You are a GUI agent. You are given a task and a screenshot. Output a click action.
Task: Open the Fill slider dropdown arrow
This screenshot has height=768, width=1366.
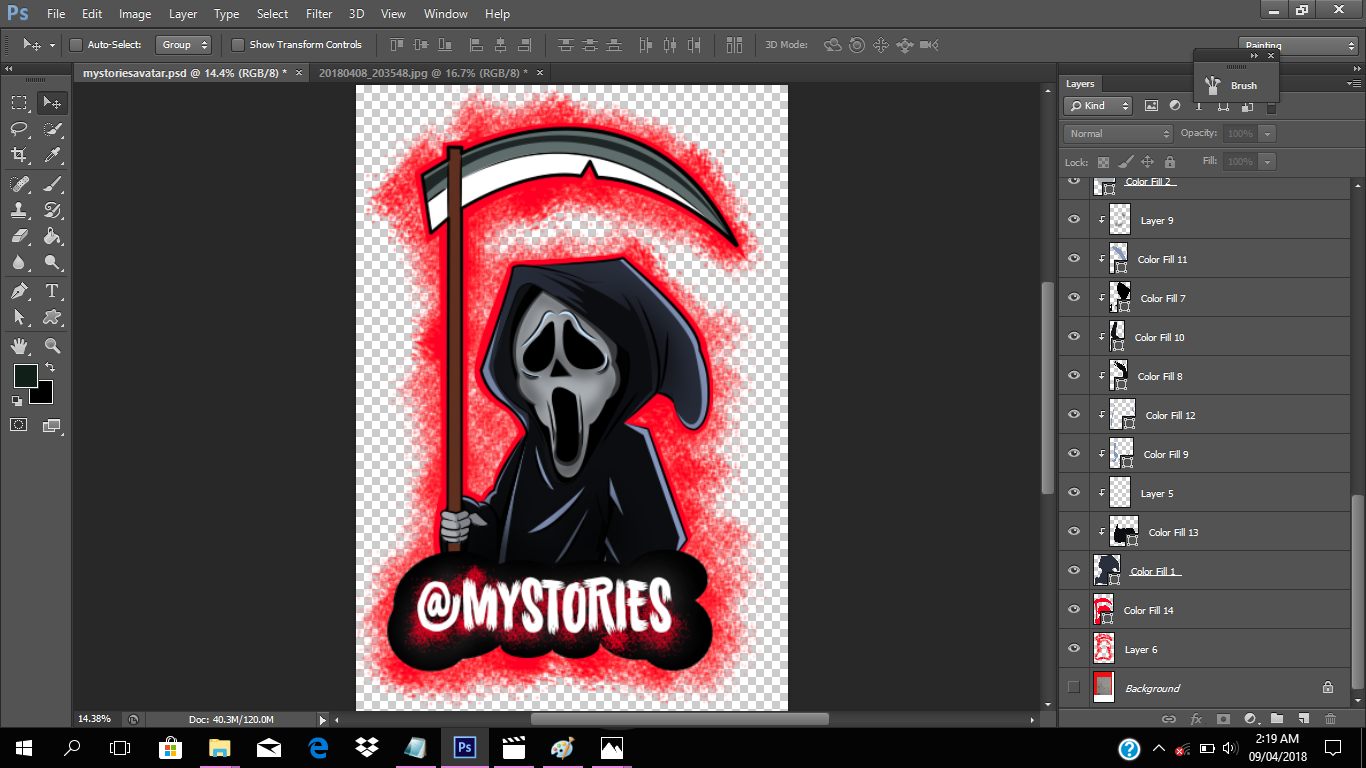1268,161
